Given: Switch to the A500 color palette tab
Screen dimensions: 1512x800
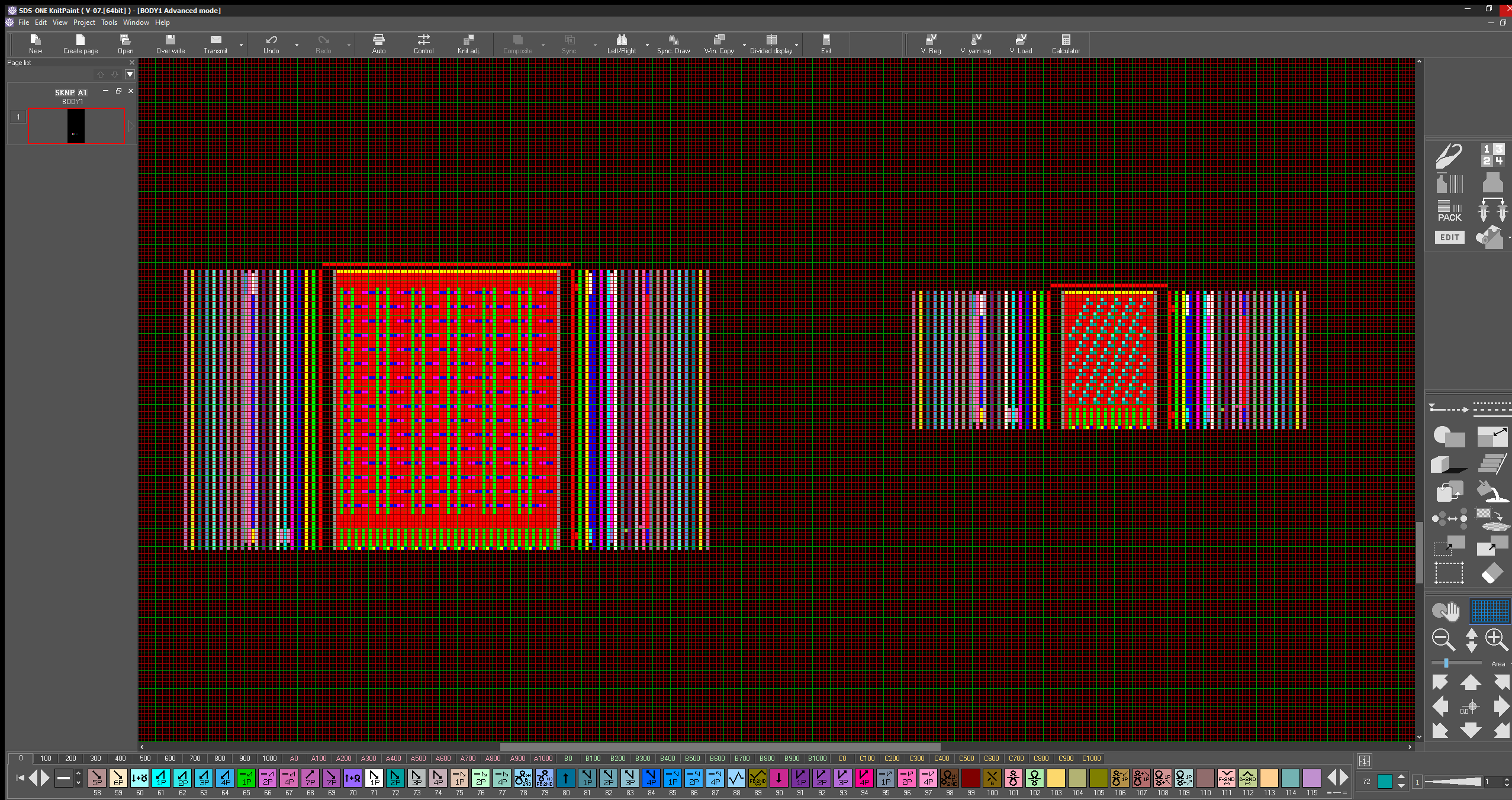Looking at the screenshot, I should (x=418, y=759).
